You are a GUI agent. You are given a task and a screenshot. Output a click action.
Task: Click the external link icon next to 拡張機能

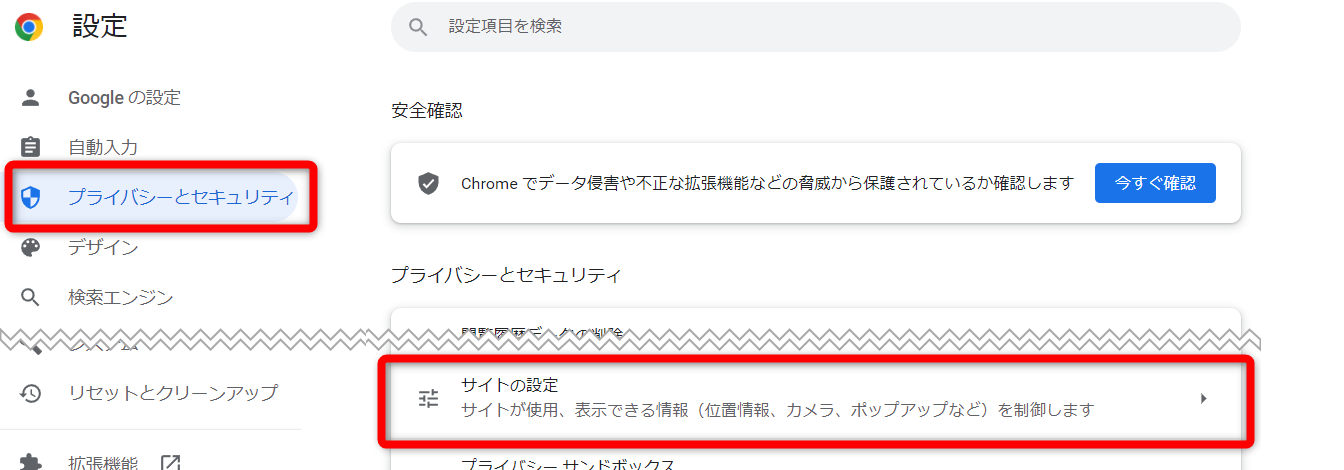tap(170, 463)
